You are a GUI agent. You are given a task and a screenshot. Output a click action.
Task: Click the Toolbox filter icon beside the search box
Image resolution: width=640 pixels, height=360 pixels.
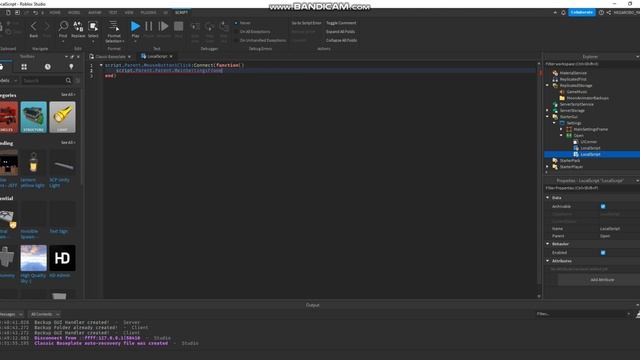(x=78, y=81)
